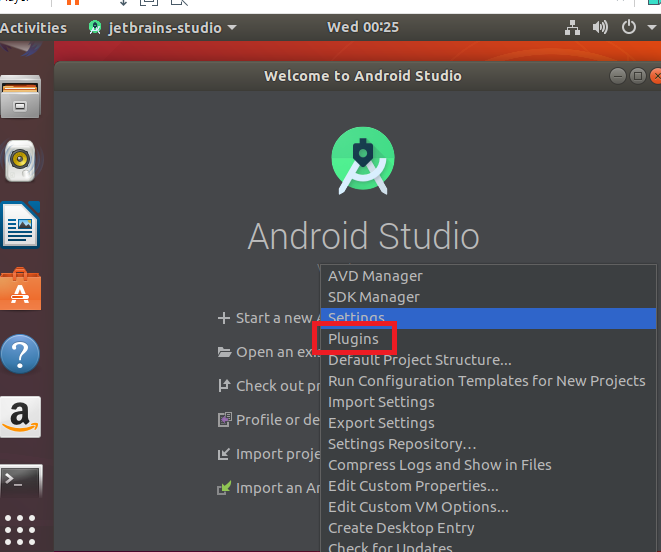Screen dimensions: 661x552
Task: Click the plus icon beside Start a new
Action: (224, 318)
